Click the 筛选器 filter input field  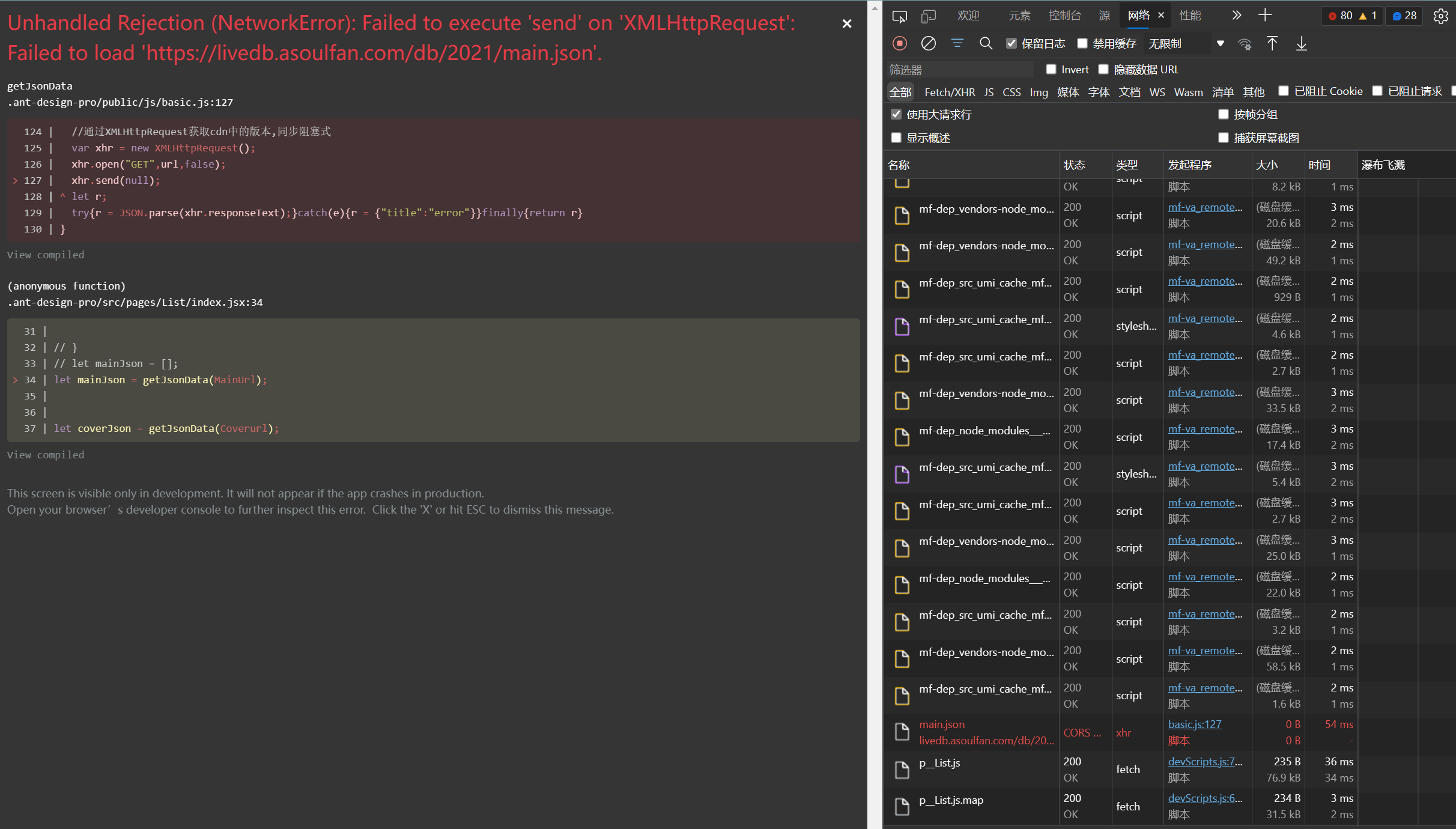point(959,69)
